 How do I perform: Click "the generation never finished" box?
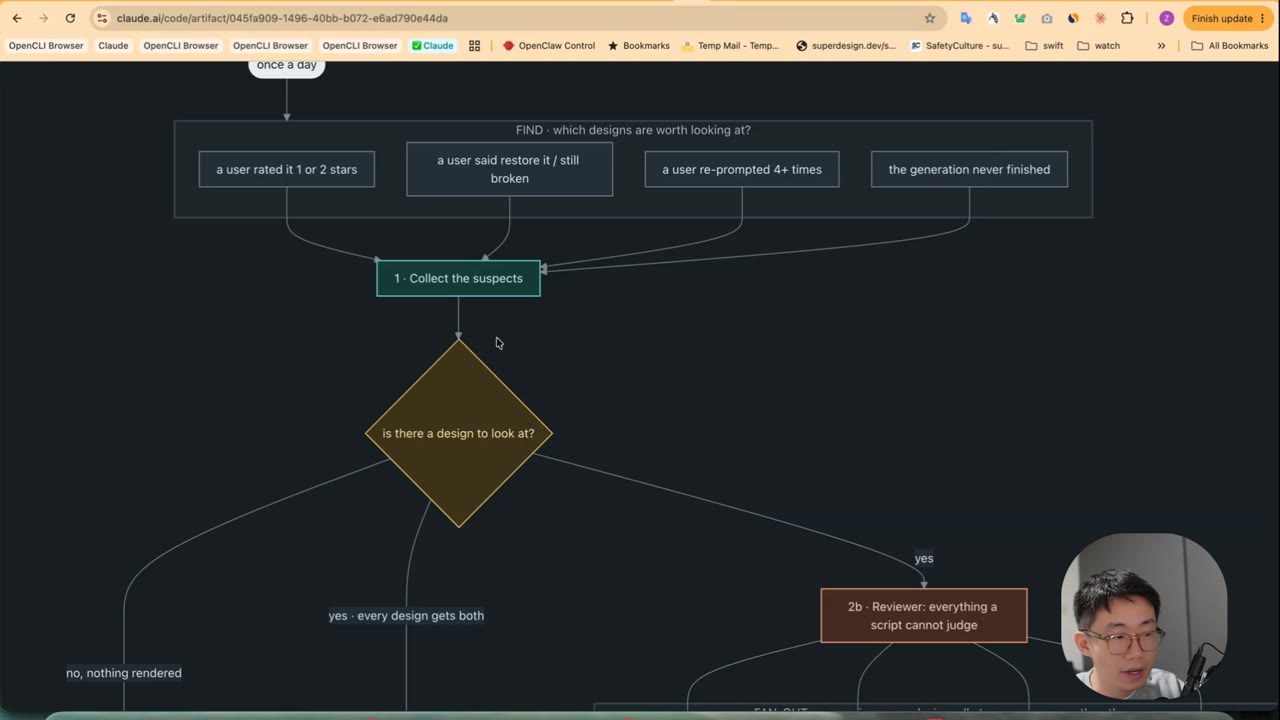(x=969, y=169)
